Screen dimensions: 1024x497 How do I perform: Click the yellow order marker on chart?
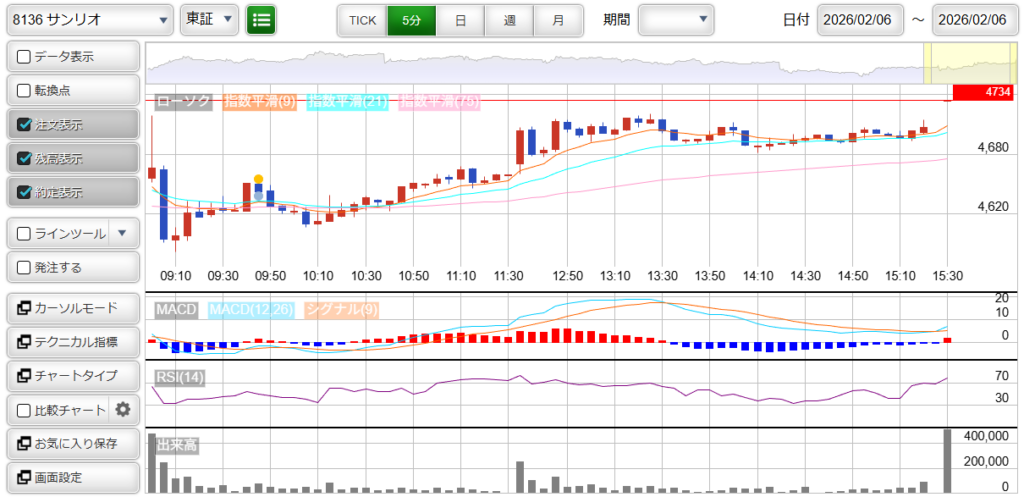tap(258, 179)
